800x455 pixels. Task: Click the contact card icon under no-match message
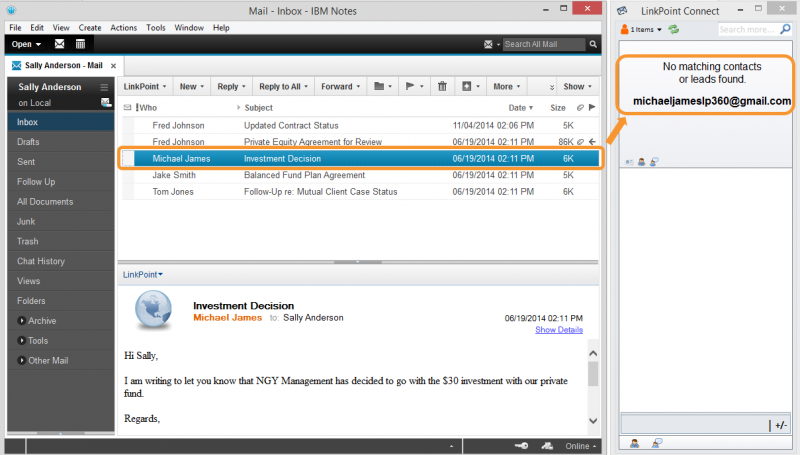[x=629, y=162]
